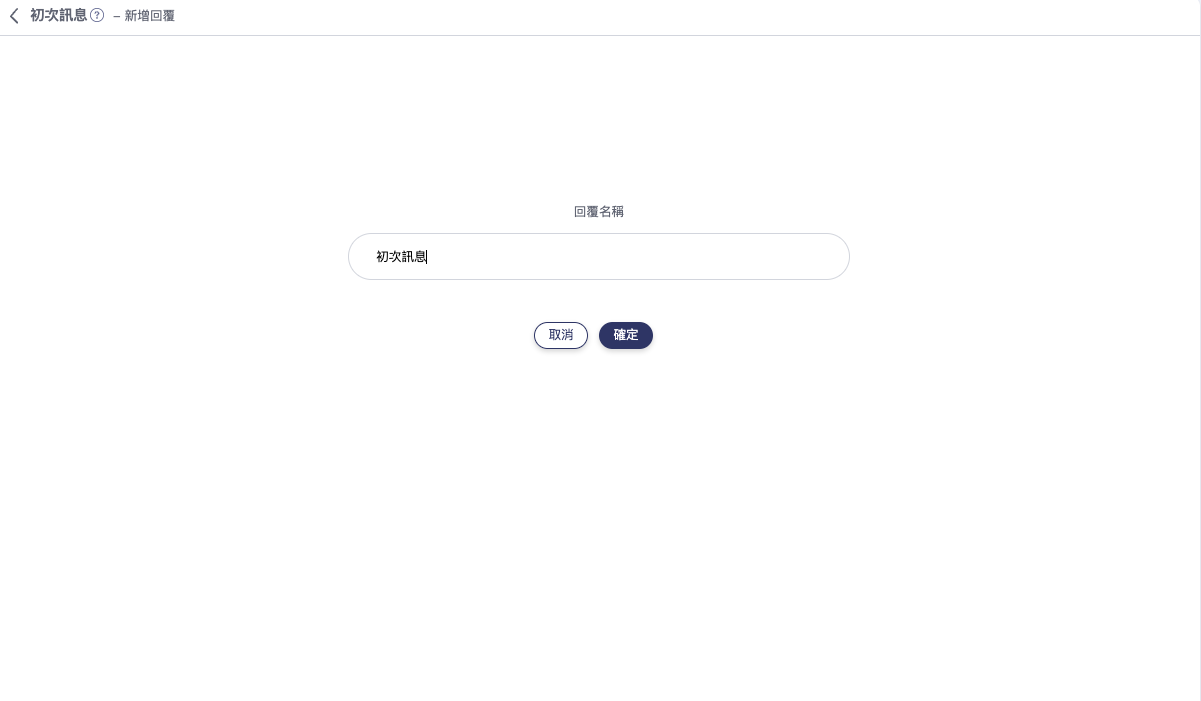
Task: Click the outlined 取消 pill button
Action: (561, 335)
